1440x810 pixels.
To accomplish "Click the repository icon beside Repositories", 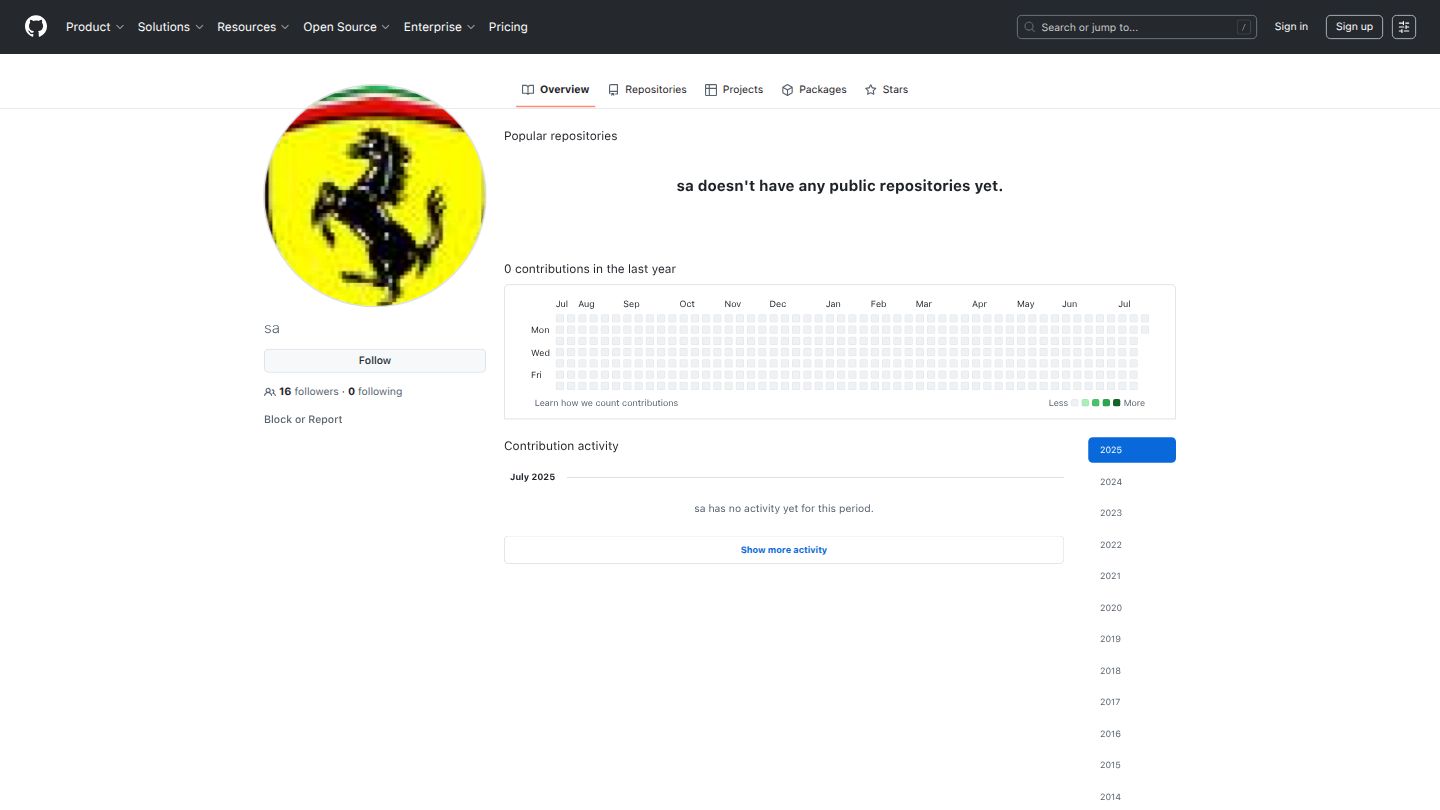I will pyautogui.click(x=614, y=90).
